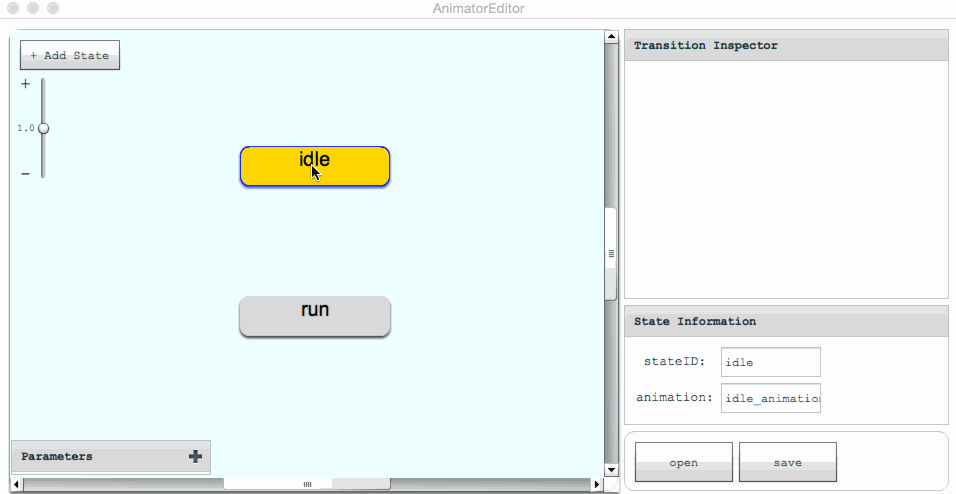Click the horizontal scrollbar right arrow
This screenshot has height=494, width=956.
[x=597, y=484]
